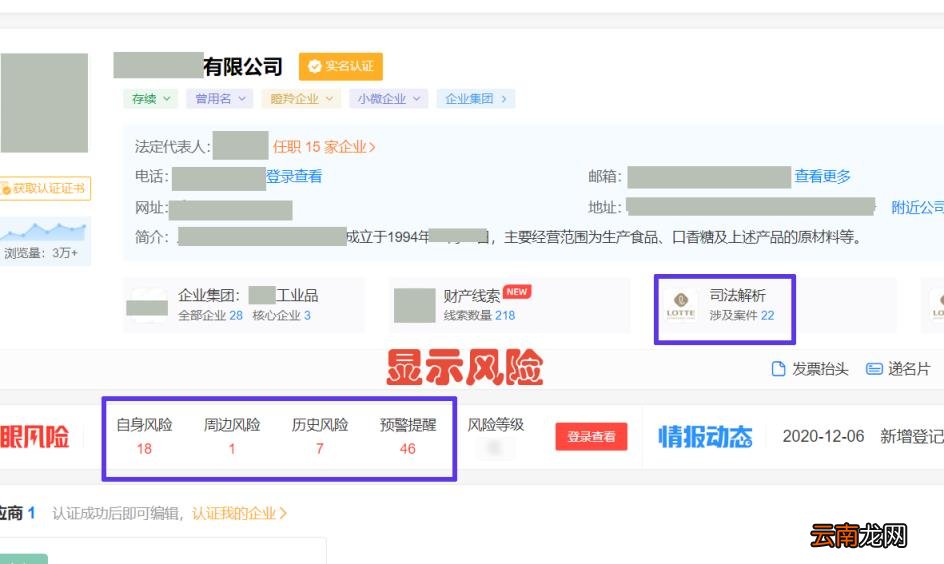Open 财产线索 card title
The width and height of the screenshot is (944, 564).
click(471, 296)
